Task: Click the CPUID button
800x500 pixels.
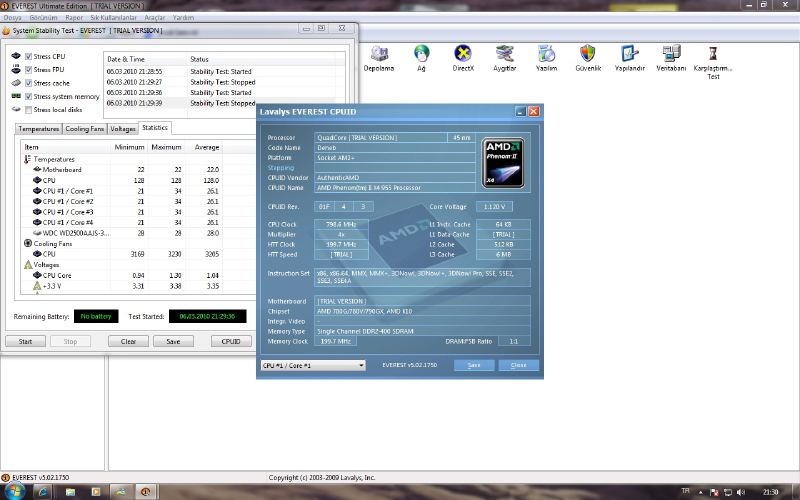Action: coord(231,341)
